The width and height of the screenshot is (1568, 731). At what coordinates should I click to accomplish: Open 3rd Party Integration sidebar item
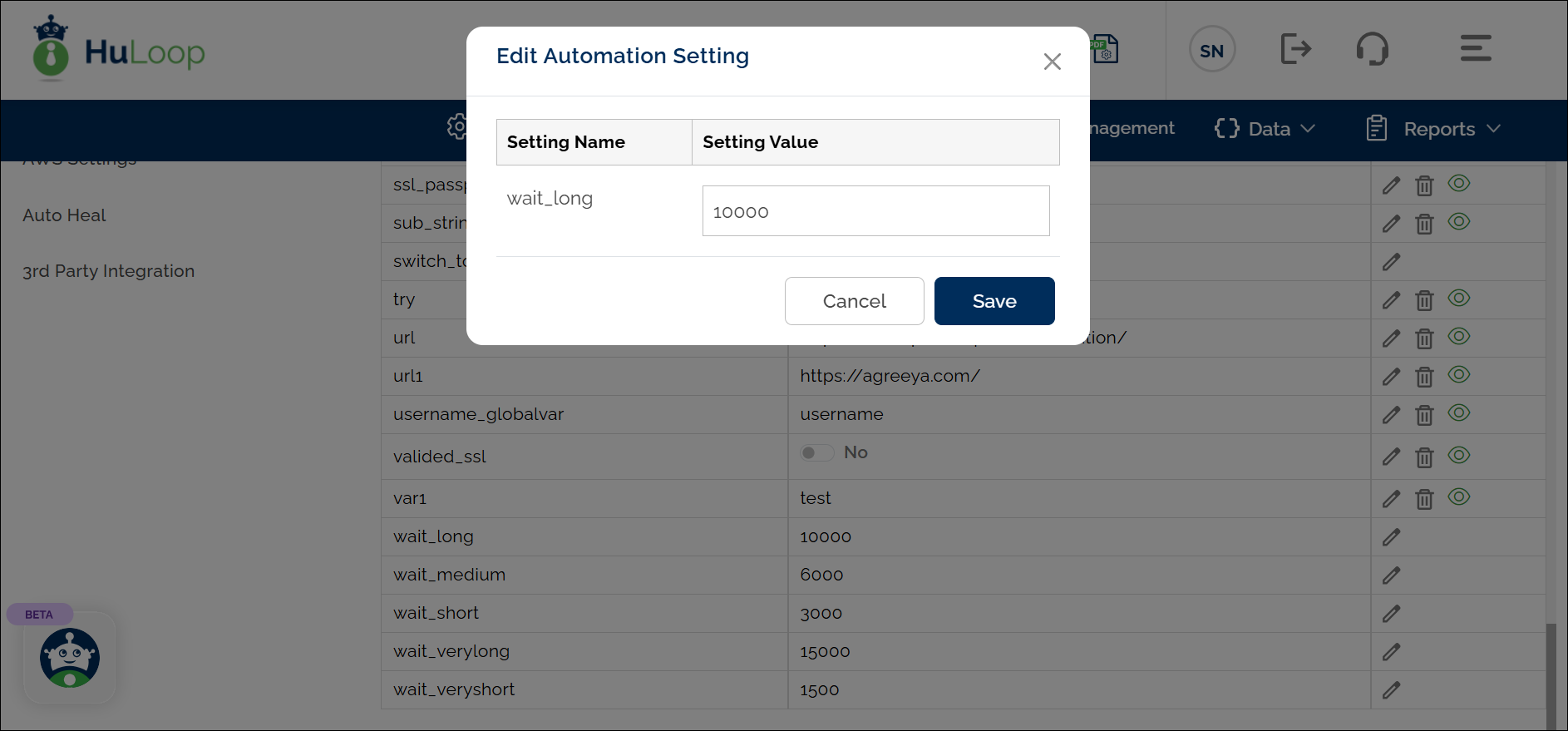[109, 271]
